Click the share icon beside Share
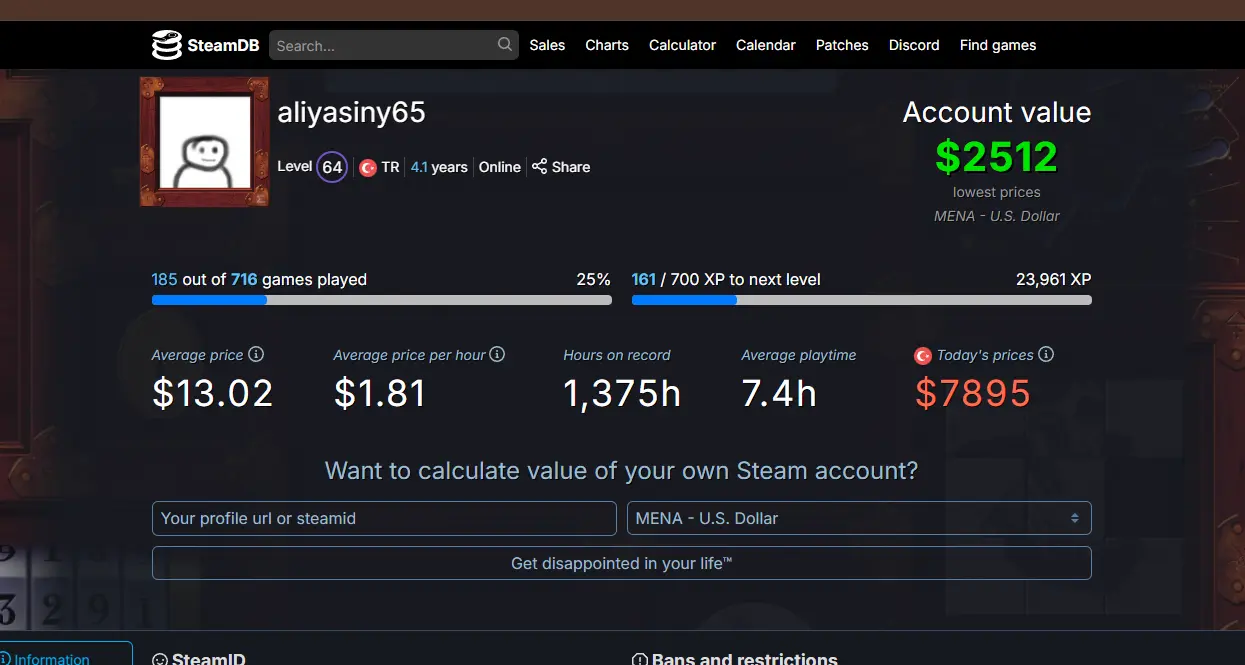1245x665 pixels. tap(539, 167)
